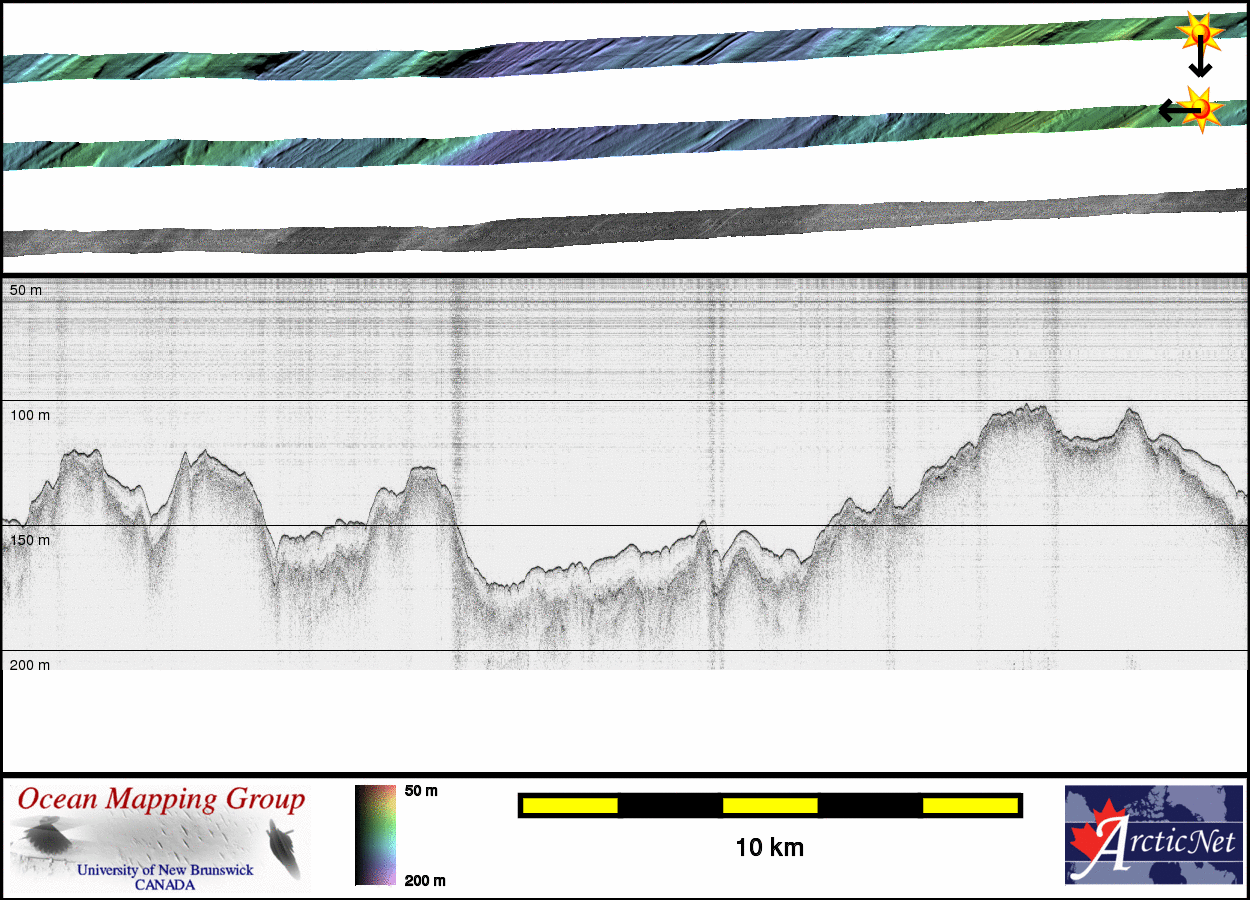
Task: Click the 150 m depth label on the profile
Action: click(30, 540)
